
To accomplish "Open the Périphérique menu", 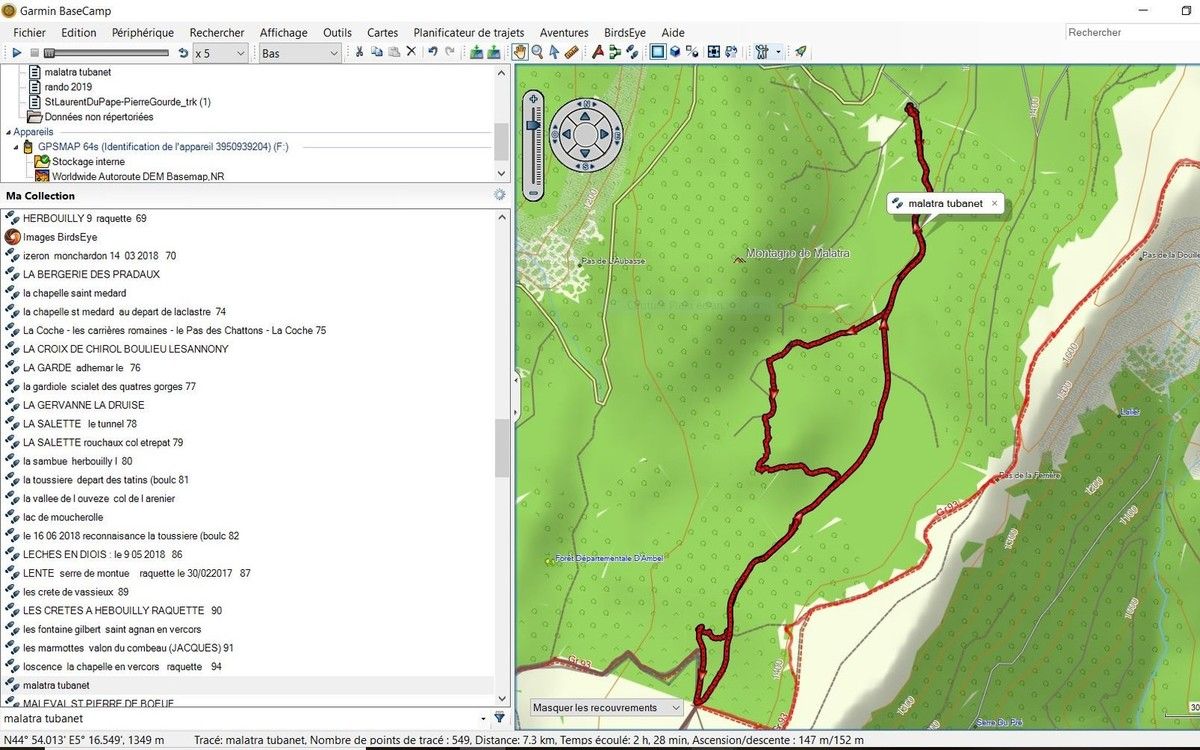I will click(143, 32).
